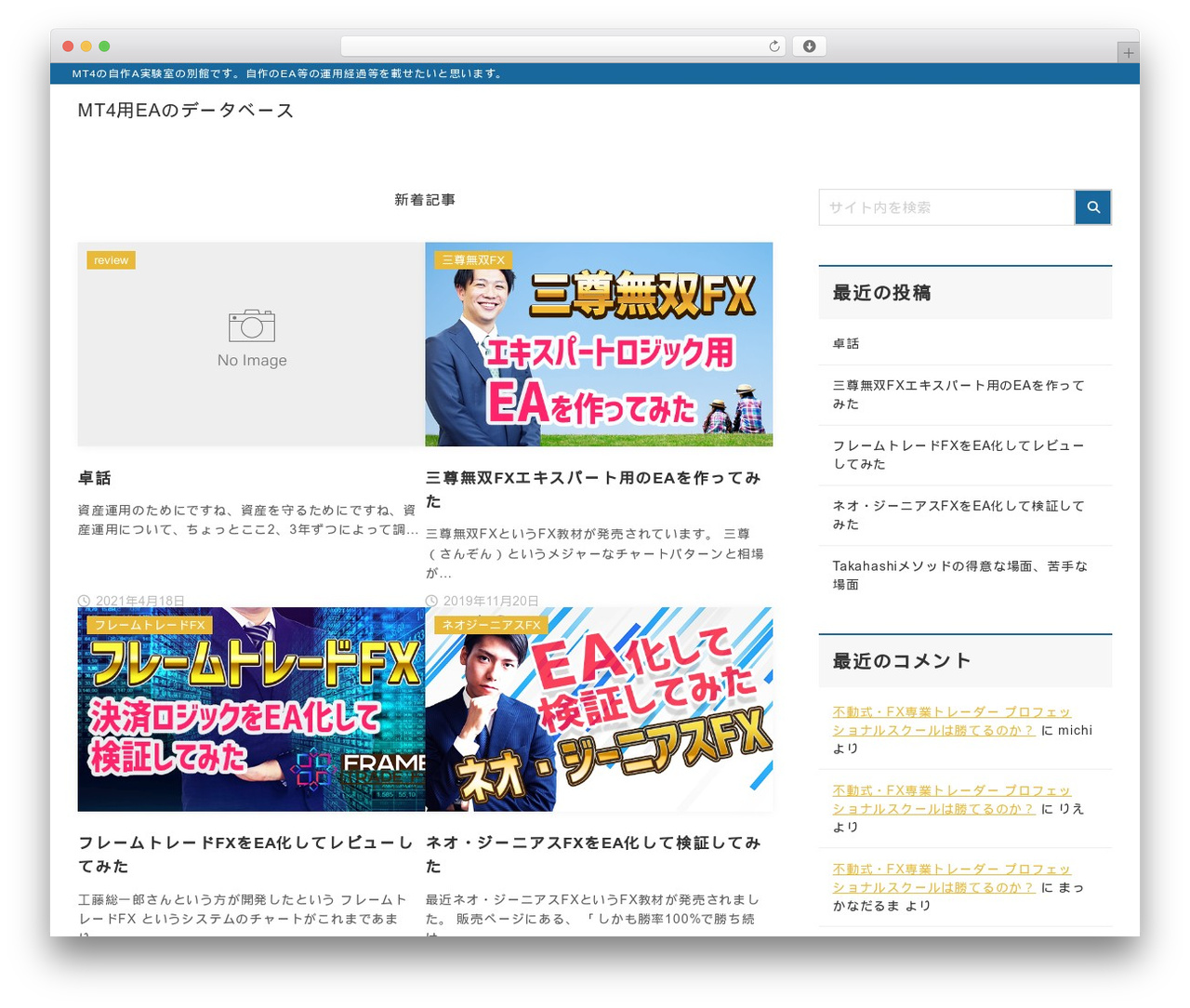Select the フレームトレードFX category tag

(150, 625)
